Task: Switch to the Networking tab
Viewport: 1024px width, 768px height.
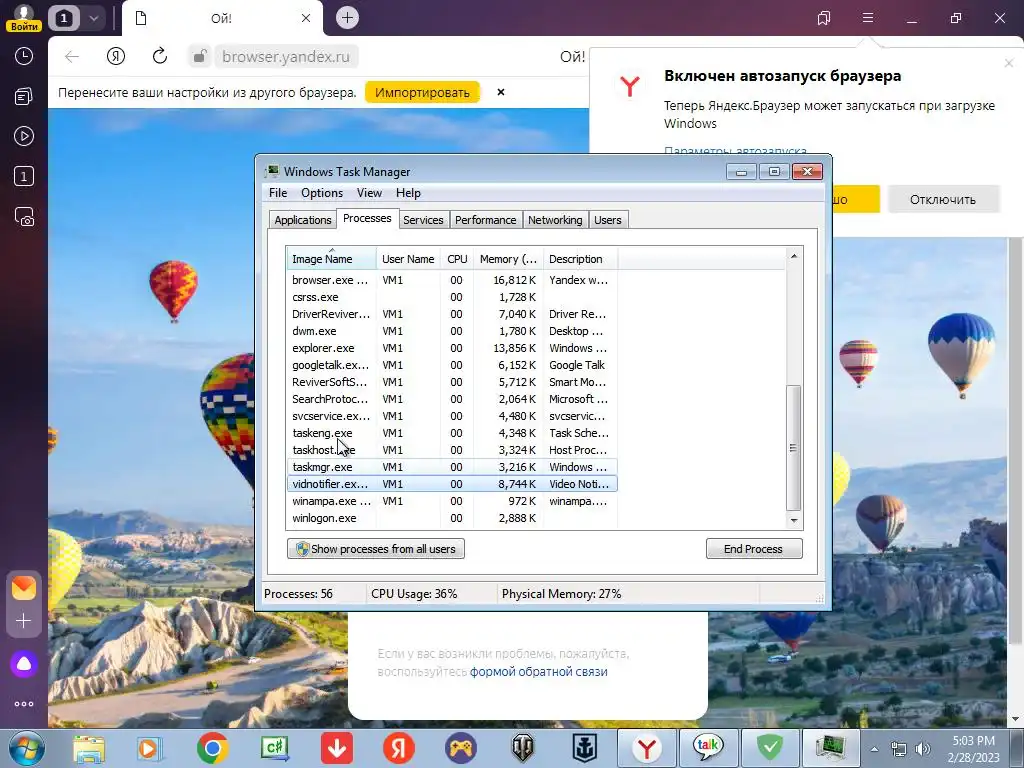Action: pyautogui.click(x=555, y=220)
